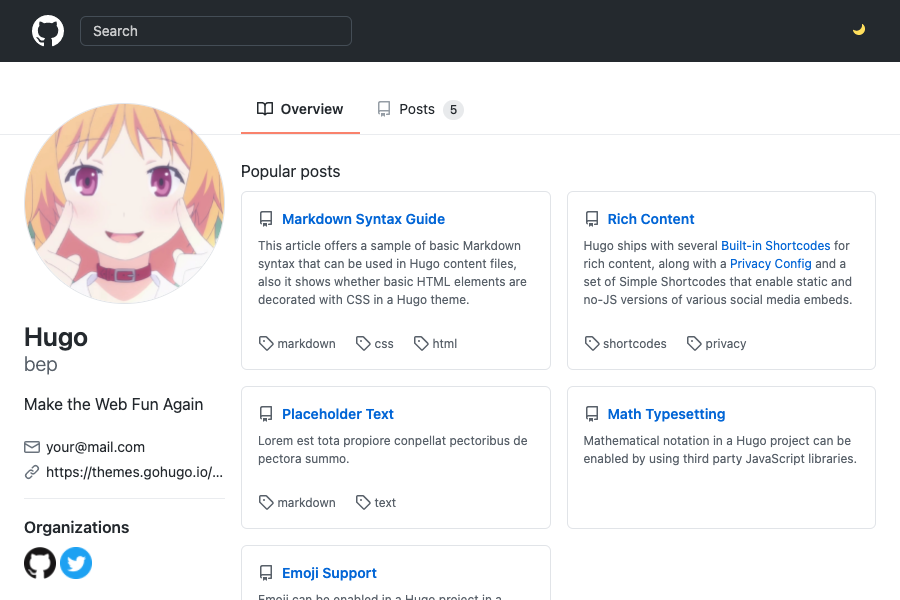The height and width of the screenshot is (600, 900).
Task: Select the css tag
Action: (x=376, y=343)
